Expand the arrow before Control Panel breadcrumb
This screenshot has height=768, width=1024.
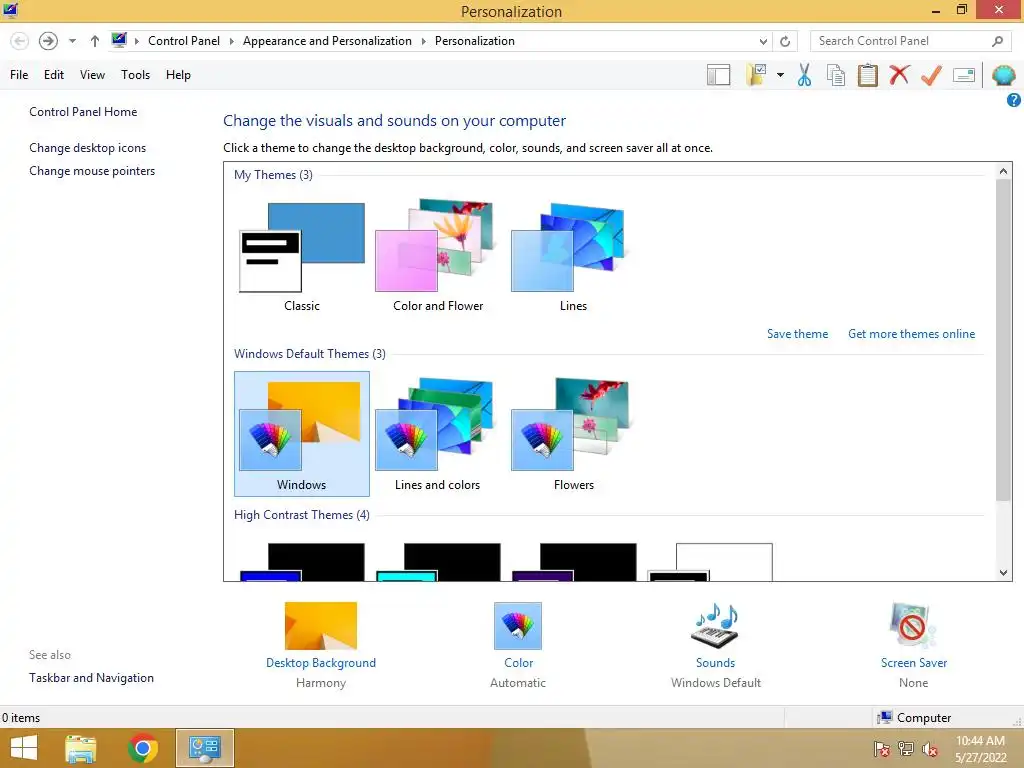(x=136, y=41)
